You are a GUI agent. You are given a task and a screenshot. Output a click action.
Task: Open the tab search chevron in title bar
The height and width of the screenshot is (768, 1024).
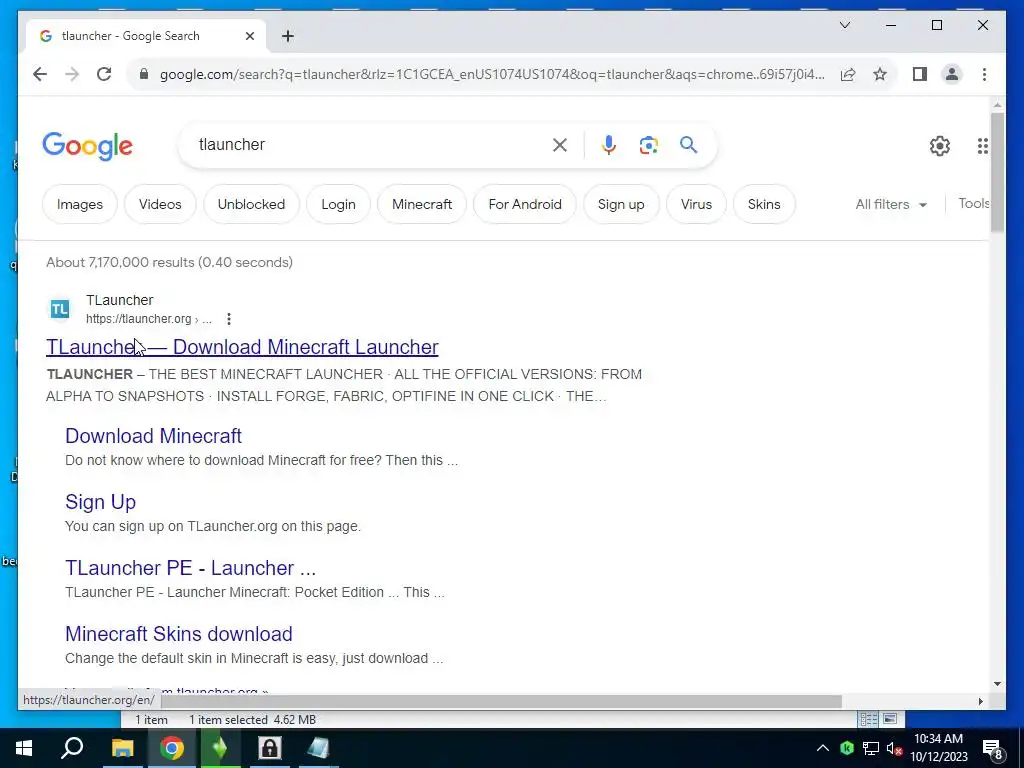844,25
